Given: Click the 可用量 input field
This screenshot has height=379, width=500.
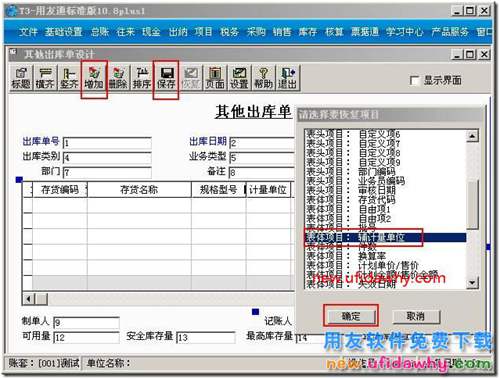Looking at the screenshot, I should click(86, 337).
